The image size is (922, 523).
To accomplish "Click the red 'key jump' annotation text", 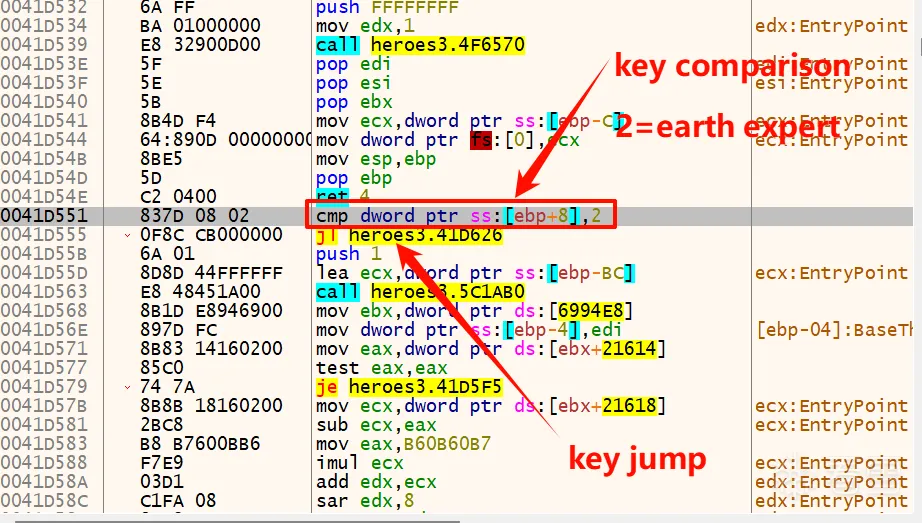I will tap(637, 459).
